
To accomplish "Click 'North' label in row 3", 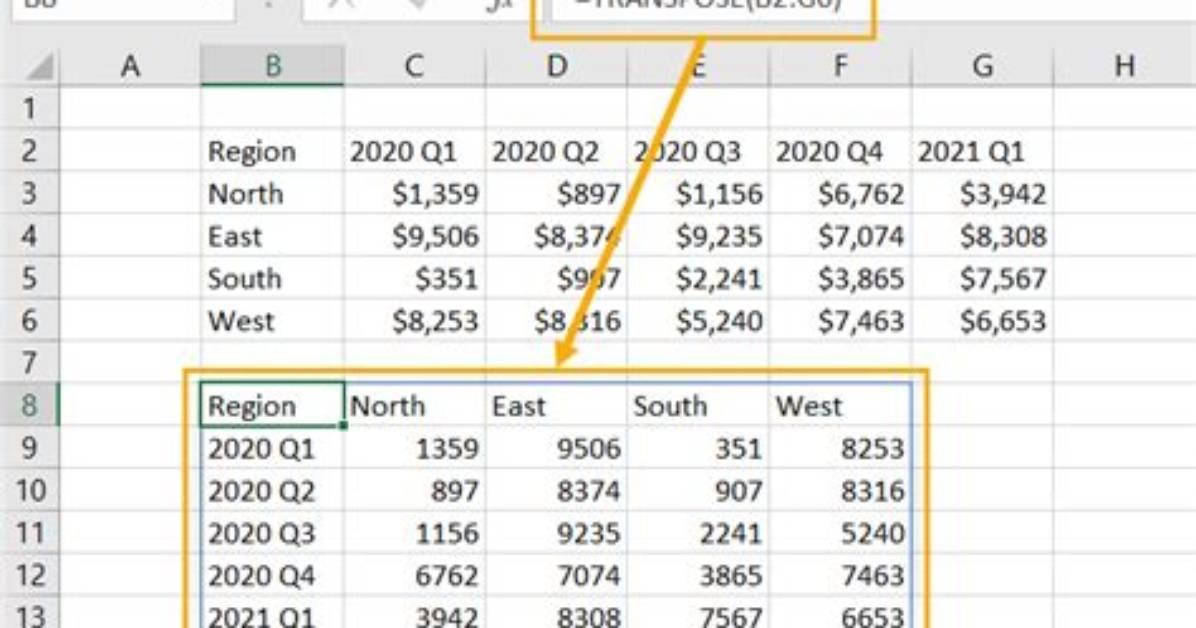I will pos(272,194).
